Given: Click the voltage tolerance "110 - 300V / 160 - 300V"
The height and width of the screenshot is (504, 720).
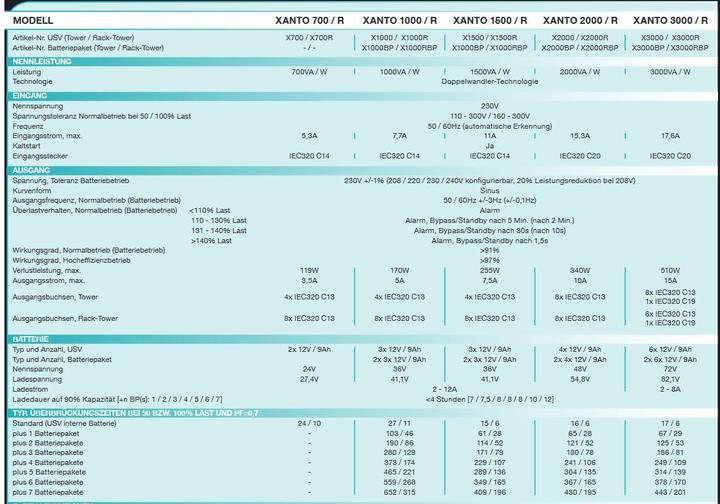Looking at the screenshot, I should click(489, 116).
